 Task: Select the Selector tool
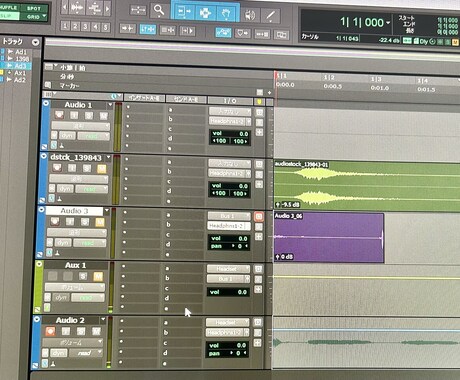coord(205,13)
